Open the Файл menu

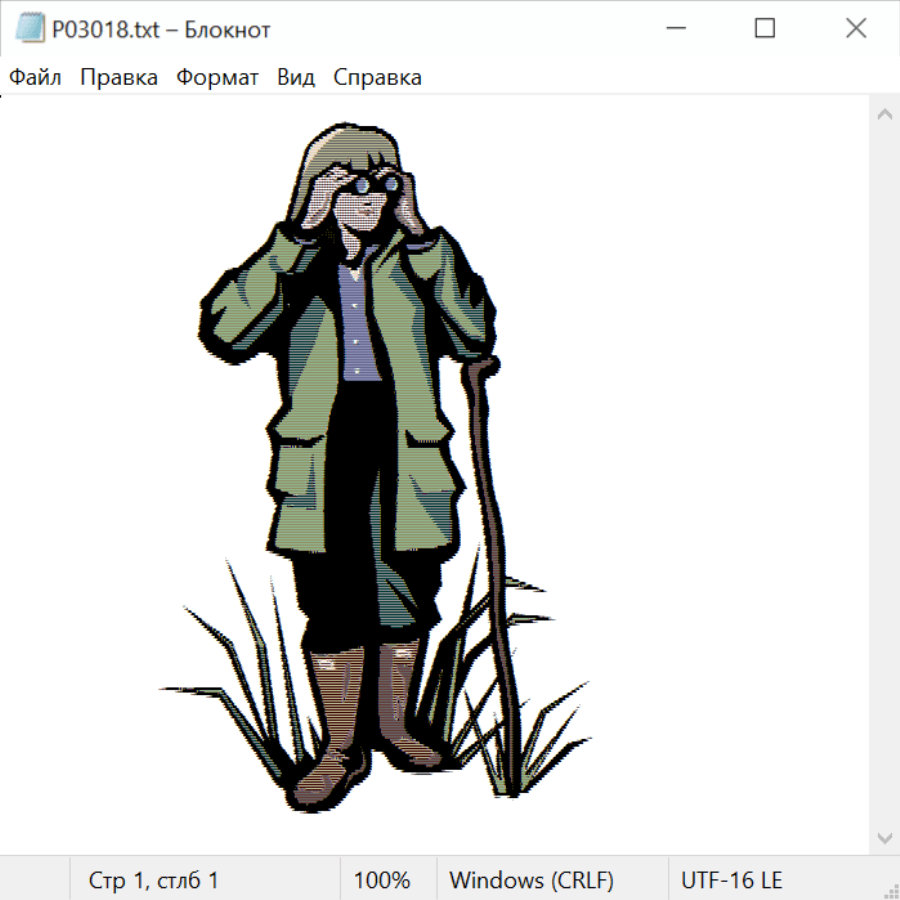pyautogui.click(x=35, y=78)
